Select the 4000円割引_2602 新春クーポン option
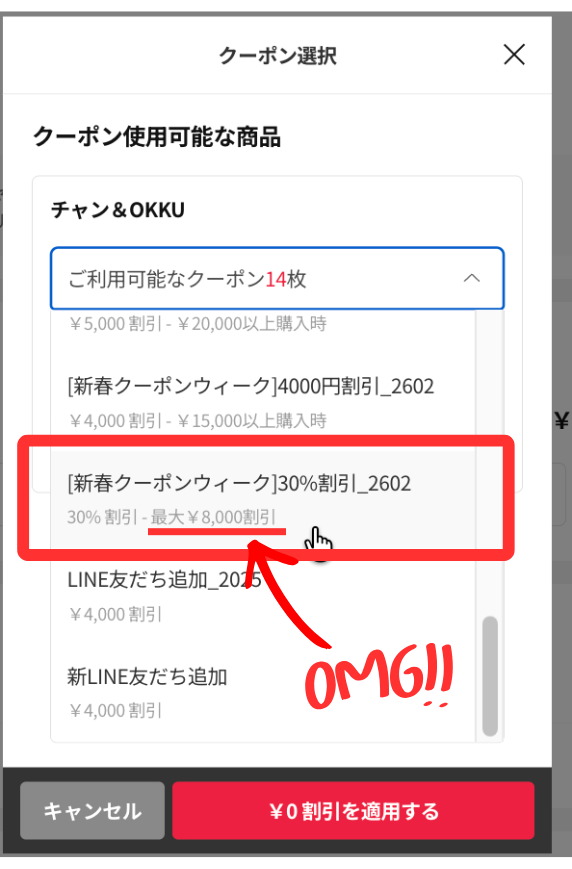The height and width of the screenshot is (869, 572). coord(263,402)
